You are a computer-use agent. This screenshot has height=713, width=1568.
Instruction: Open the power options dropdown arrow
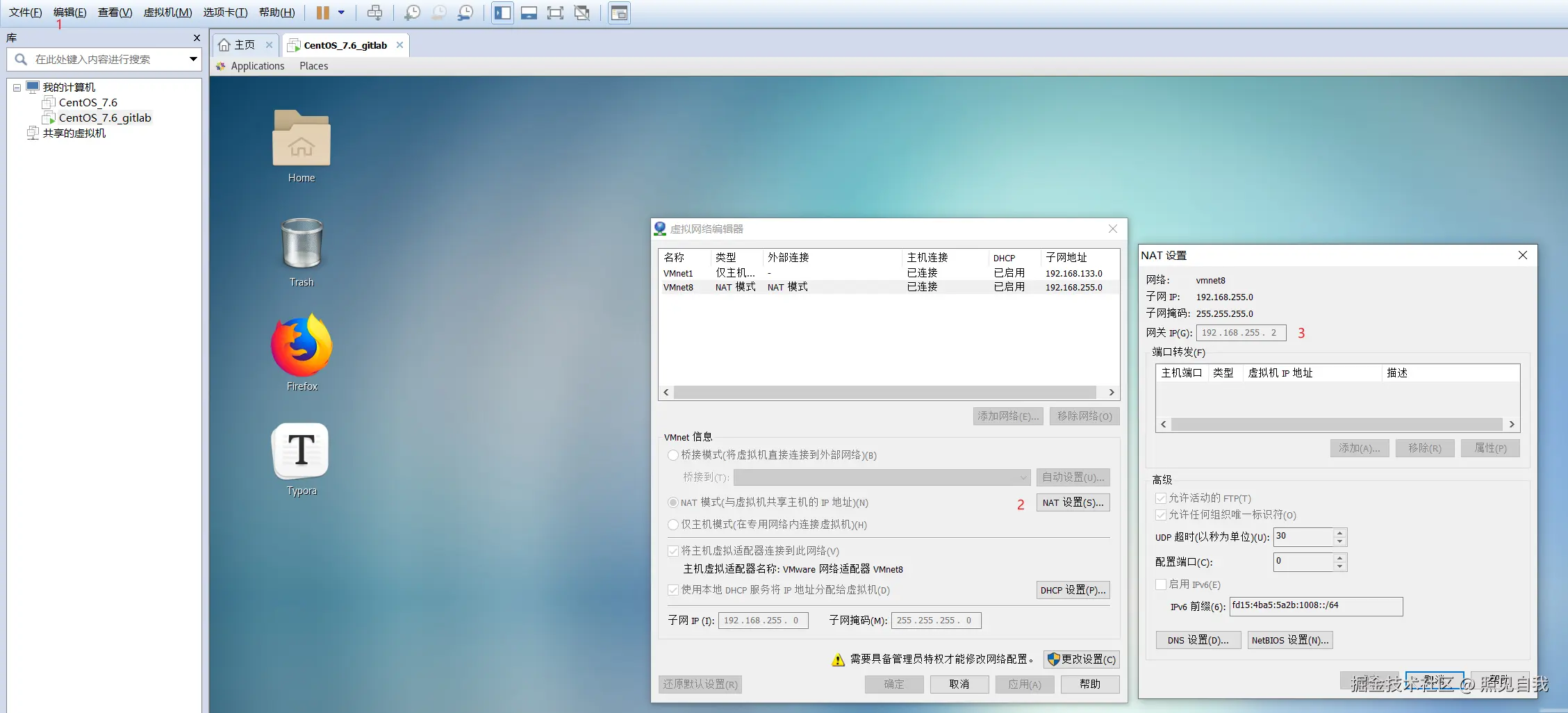(x=341, y=13)
